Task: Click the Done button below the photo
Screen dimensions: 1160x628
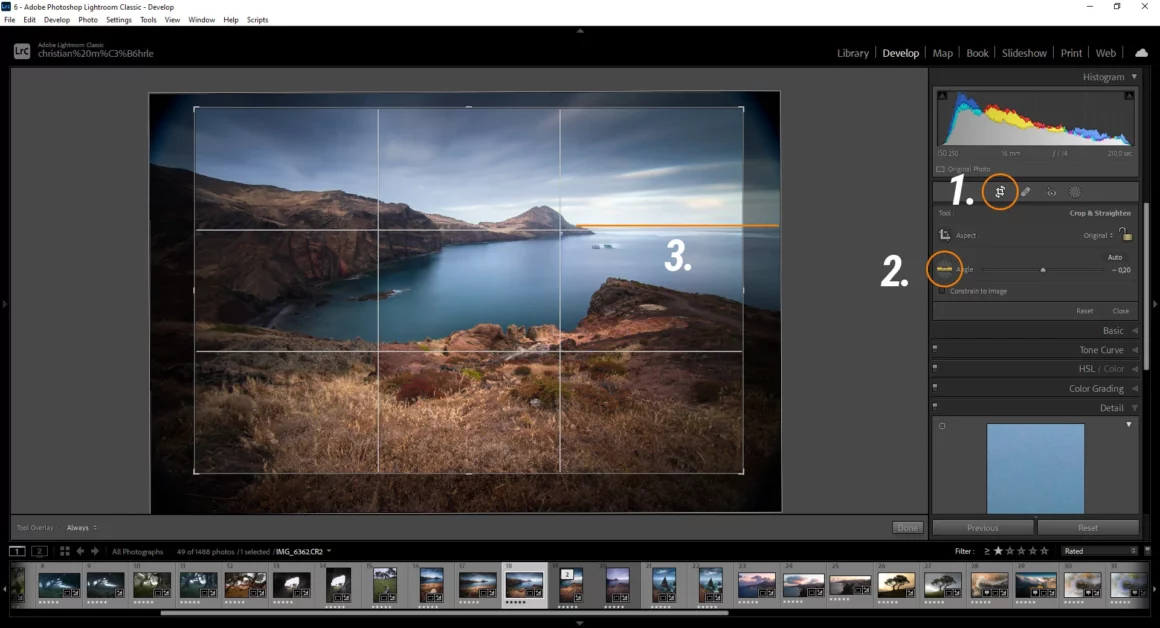Action: pos(907,527)
